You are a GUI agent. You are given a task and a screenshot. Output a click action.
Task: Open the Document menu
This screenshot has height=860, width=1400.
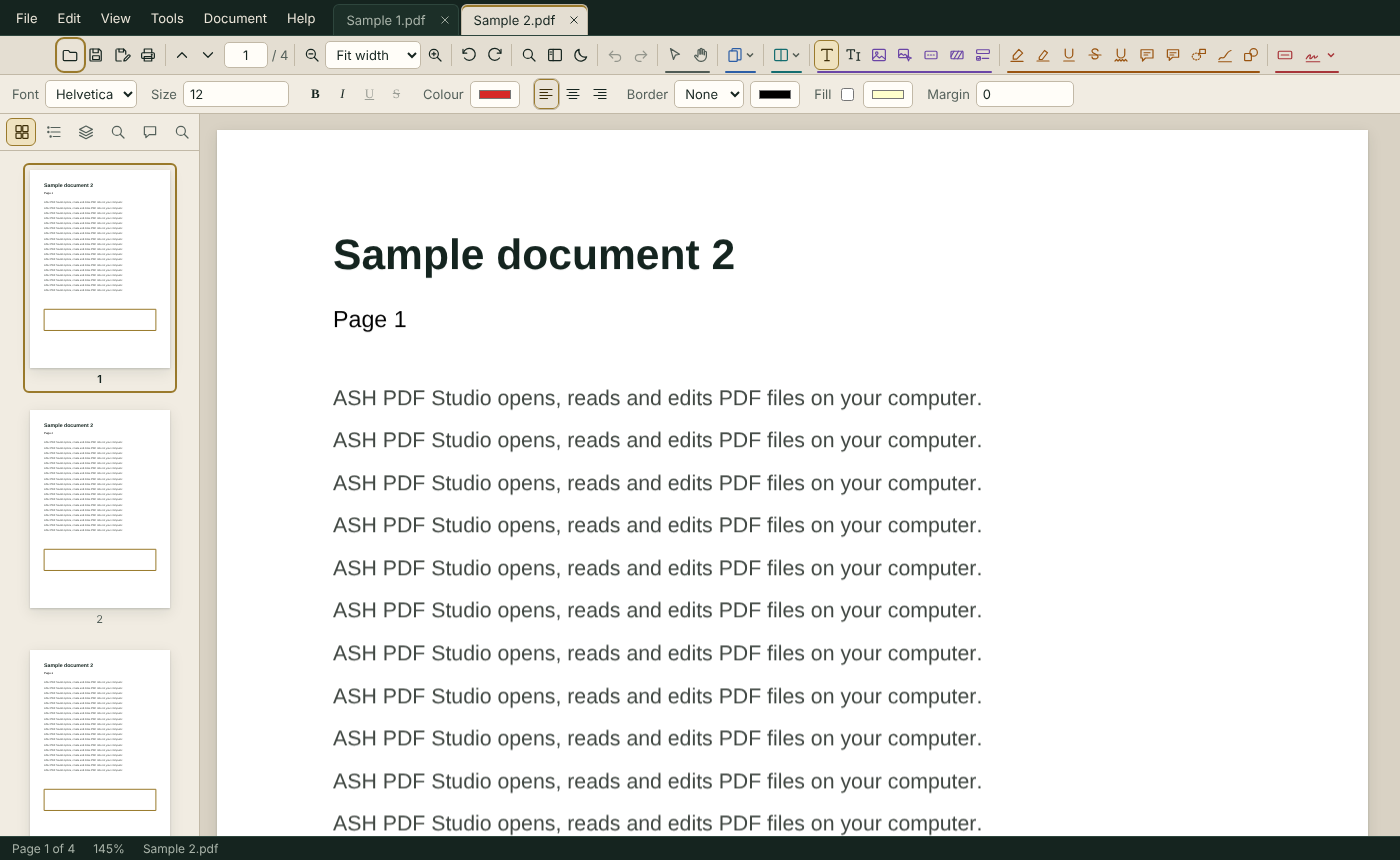(235, 18)
